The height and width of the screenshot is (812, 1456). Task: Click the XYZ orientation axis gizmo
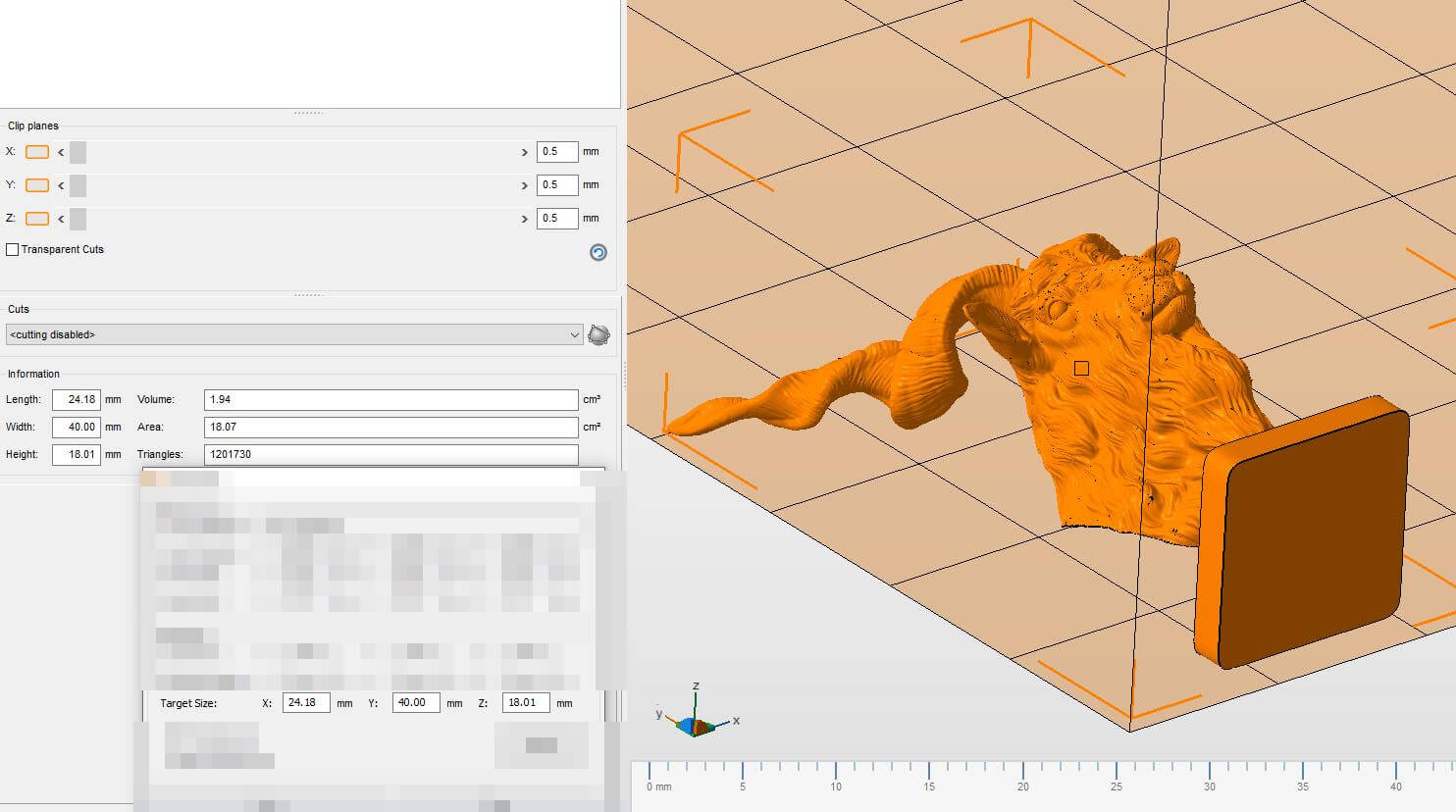click(696, 723)
